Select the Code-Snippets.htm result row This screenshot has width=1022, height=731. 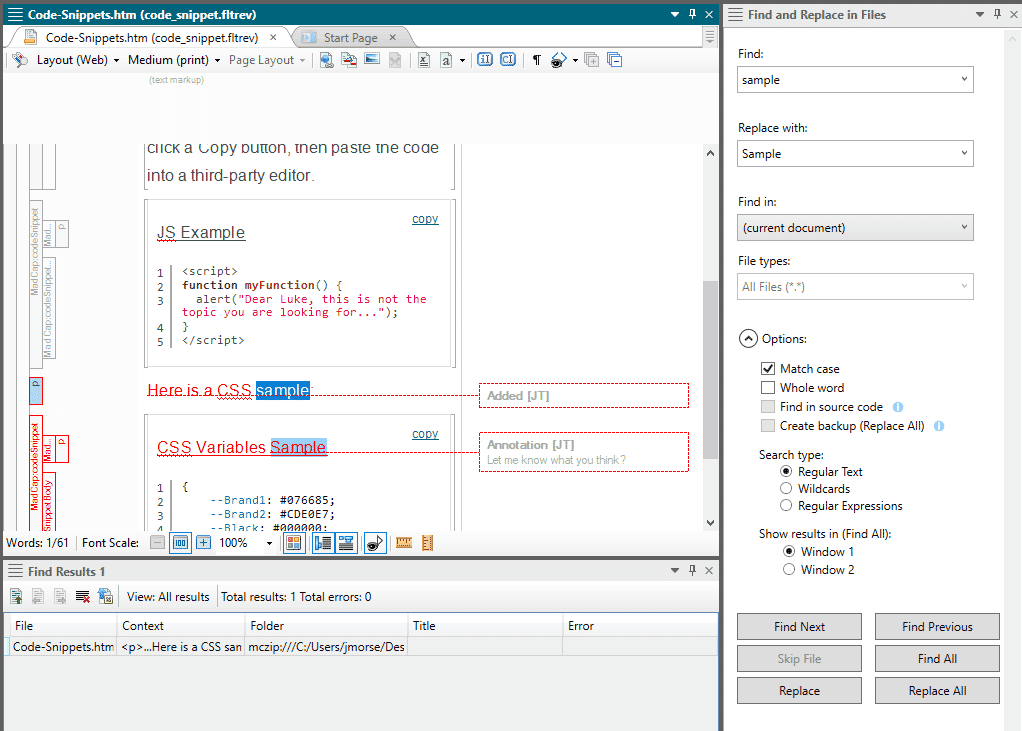(361, 646)
